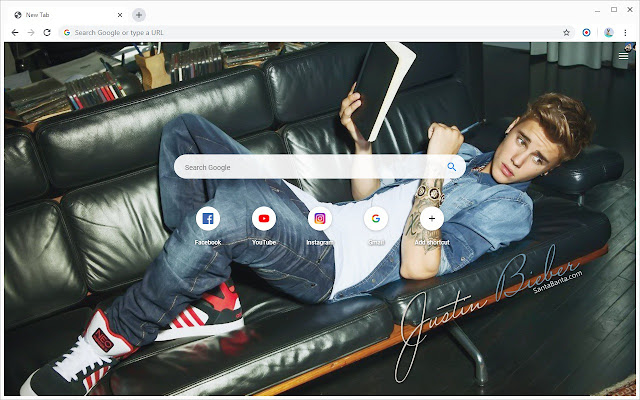Open the Instagram shortcut
The image size is (640, 400).
320,219
